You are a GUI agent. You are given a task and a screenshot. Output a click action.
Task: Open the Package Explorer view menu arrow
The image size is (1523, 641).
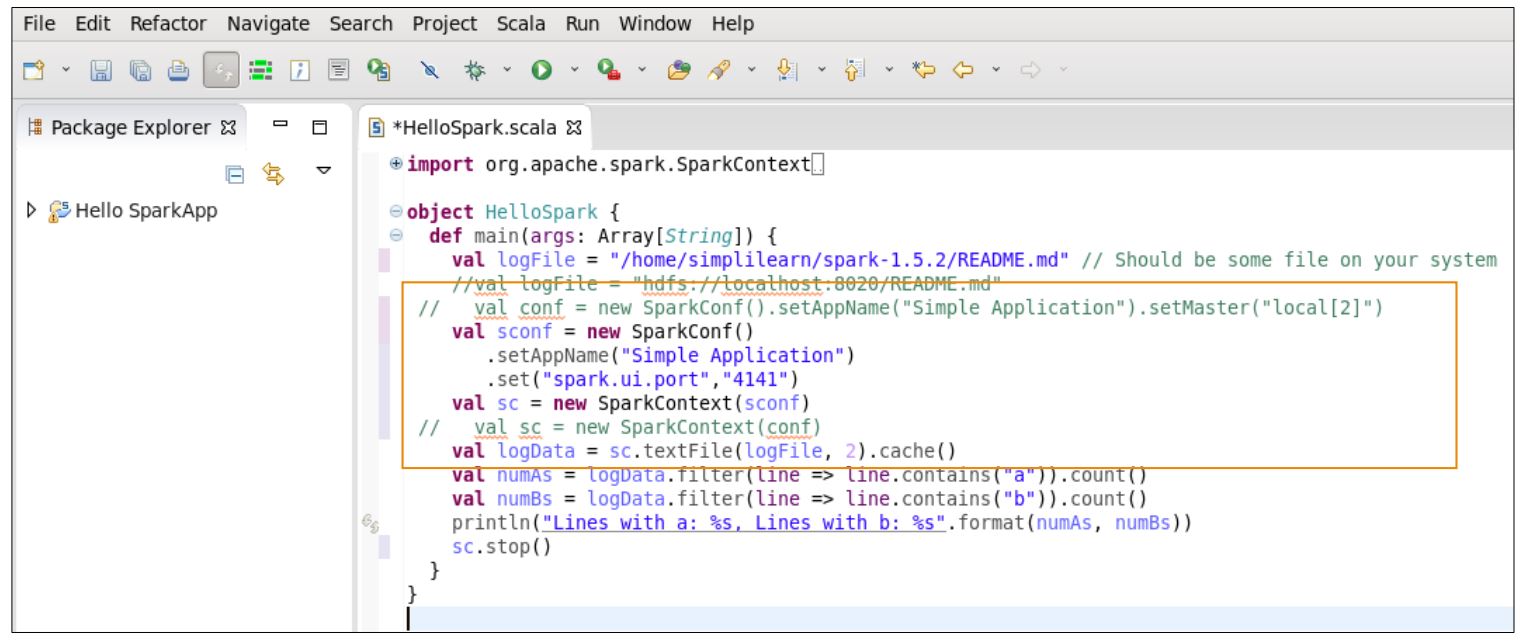tap(323, 169)
